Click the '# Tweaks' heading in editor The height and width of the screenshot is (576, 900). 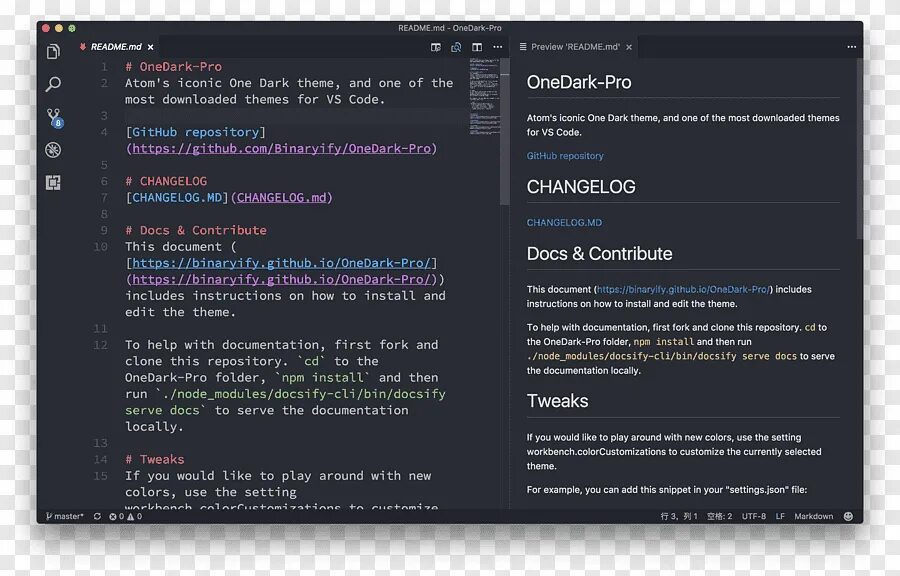click(x=155, y=460)
